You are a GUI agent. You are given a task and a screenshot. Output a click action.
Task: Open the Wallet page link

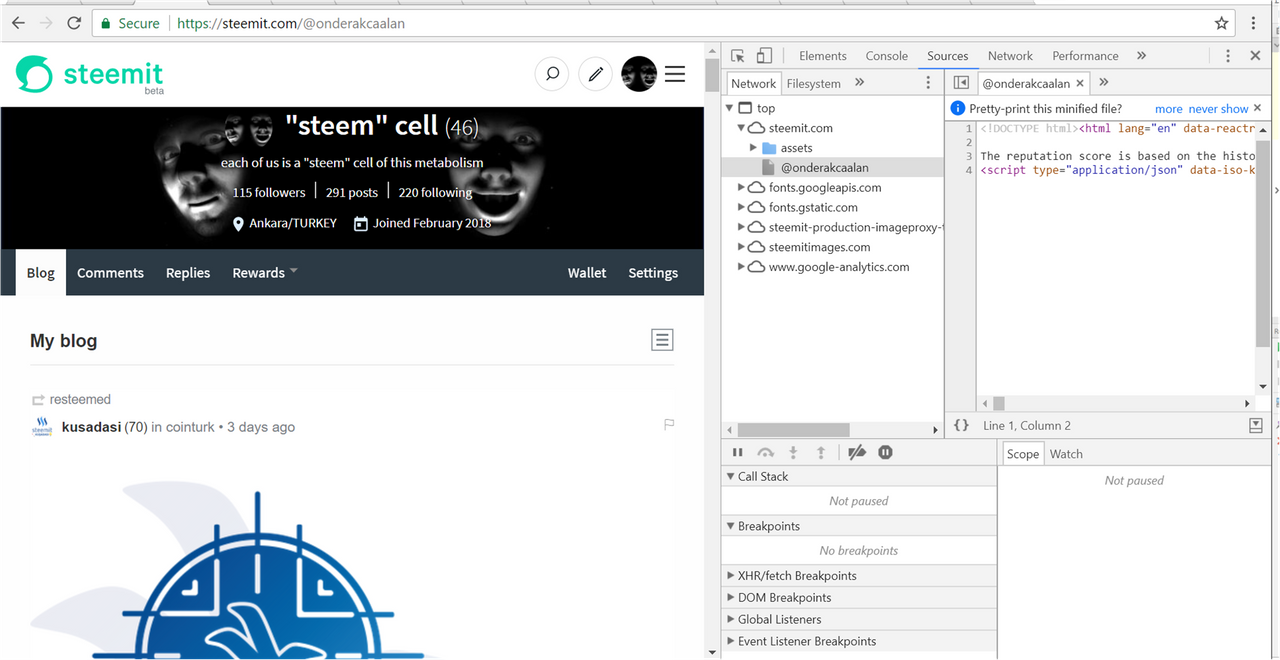pyautogui.click(x=587, y=273)
